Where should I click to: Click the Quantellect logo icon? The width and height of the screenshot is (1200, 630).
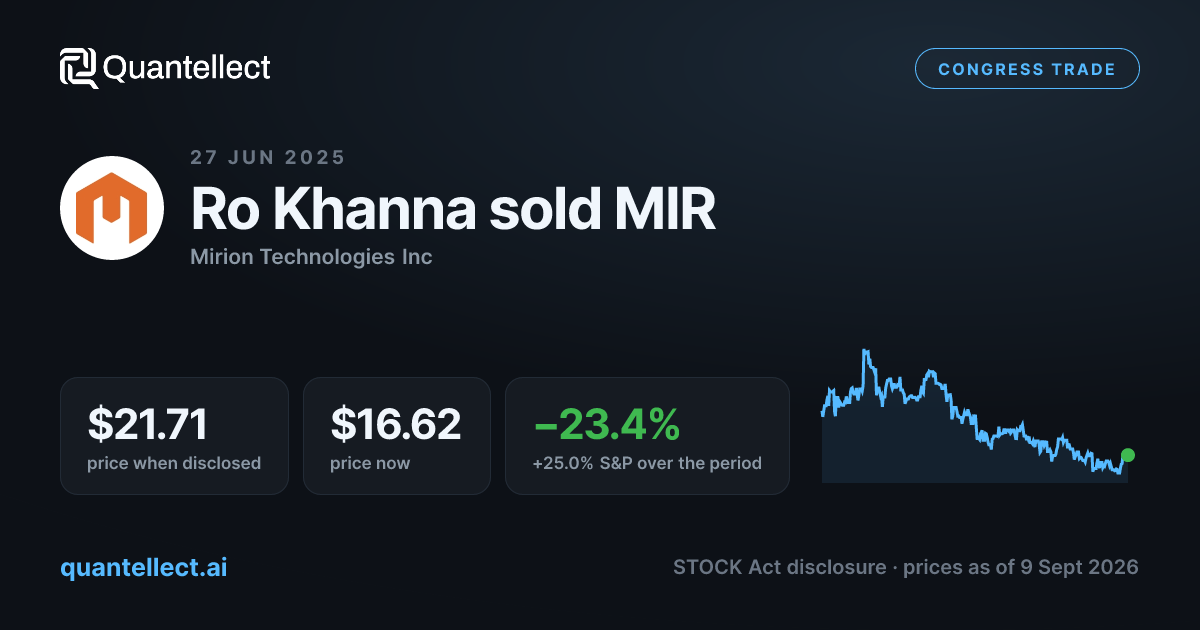pyautogui.click(x=79, y=68)
